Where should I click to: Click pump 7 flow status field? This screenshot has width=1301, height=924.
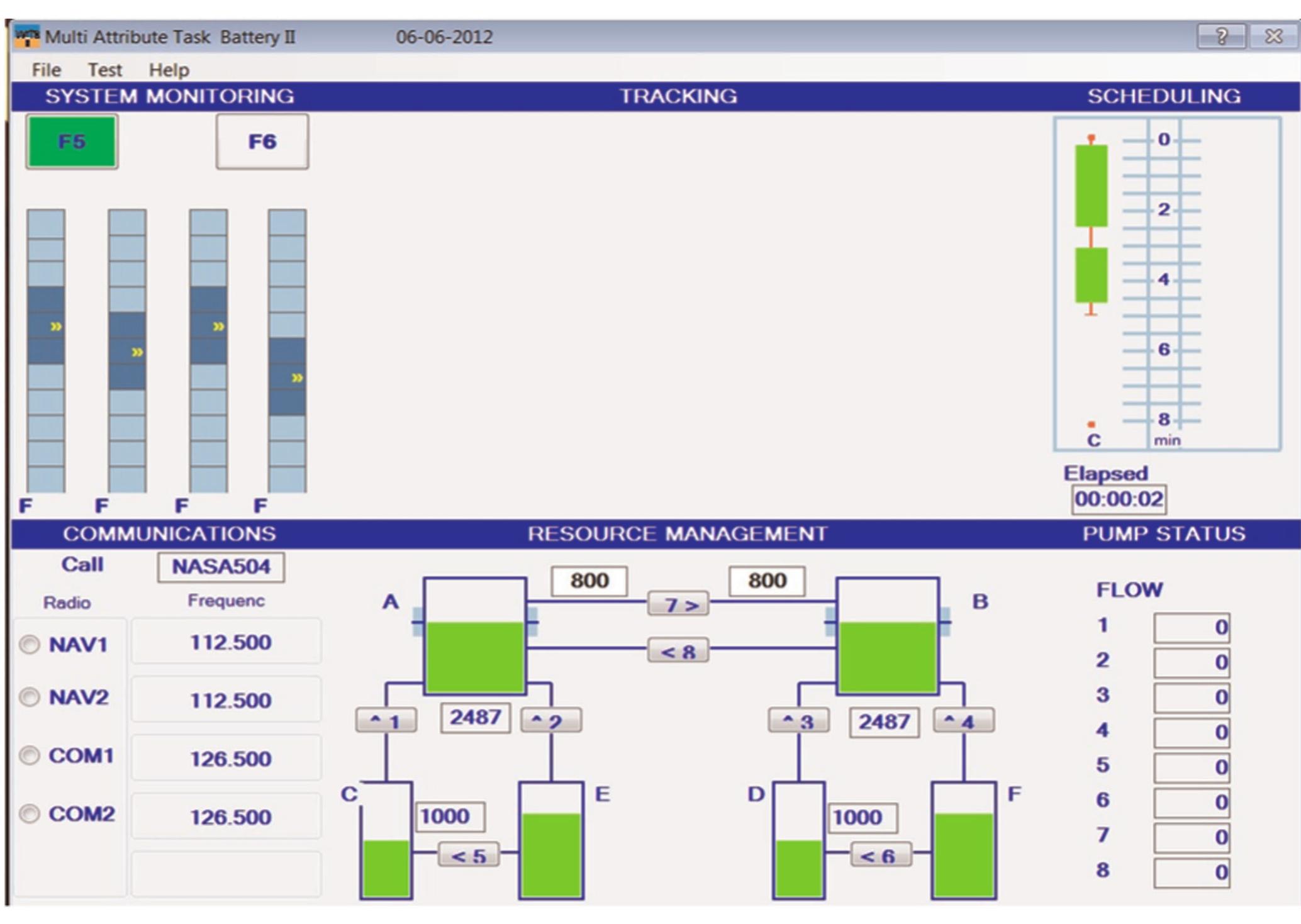pyautogui.click(x=1192, y=838)
